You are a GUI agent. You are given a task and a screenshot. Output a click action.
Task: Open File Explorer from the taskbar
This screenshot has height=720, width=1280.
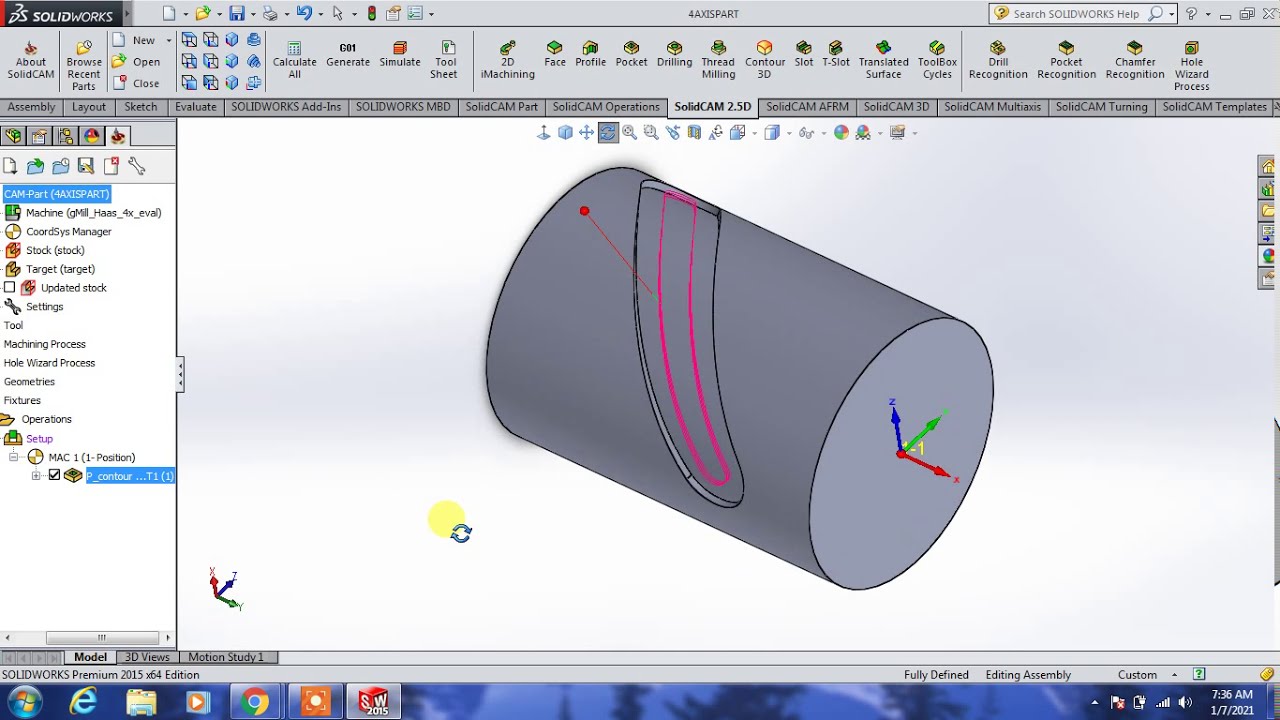tap(141, 702)
